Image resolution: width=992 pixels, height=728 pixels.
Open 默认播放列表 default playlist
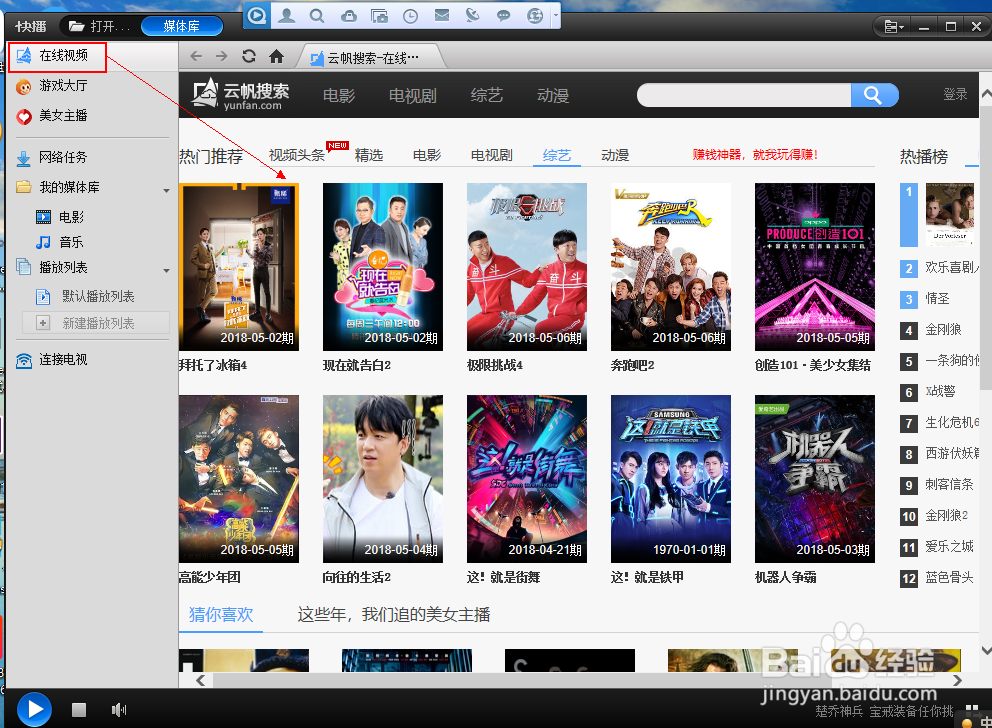(x=86, y=296)
